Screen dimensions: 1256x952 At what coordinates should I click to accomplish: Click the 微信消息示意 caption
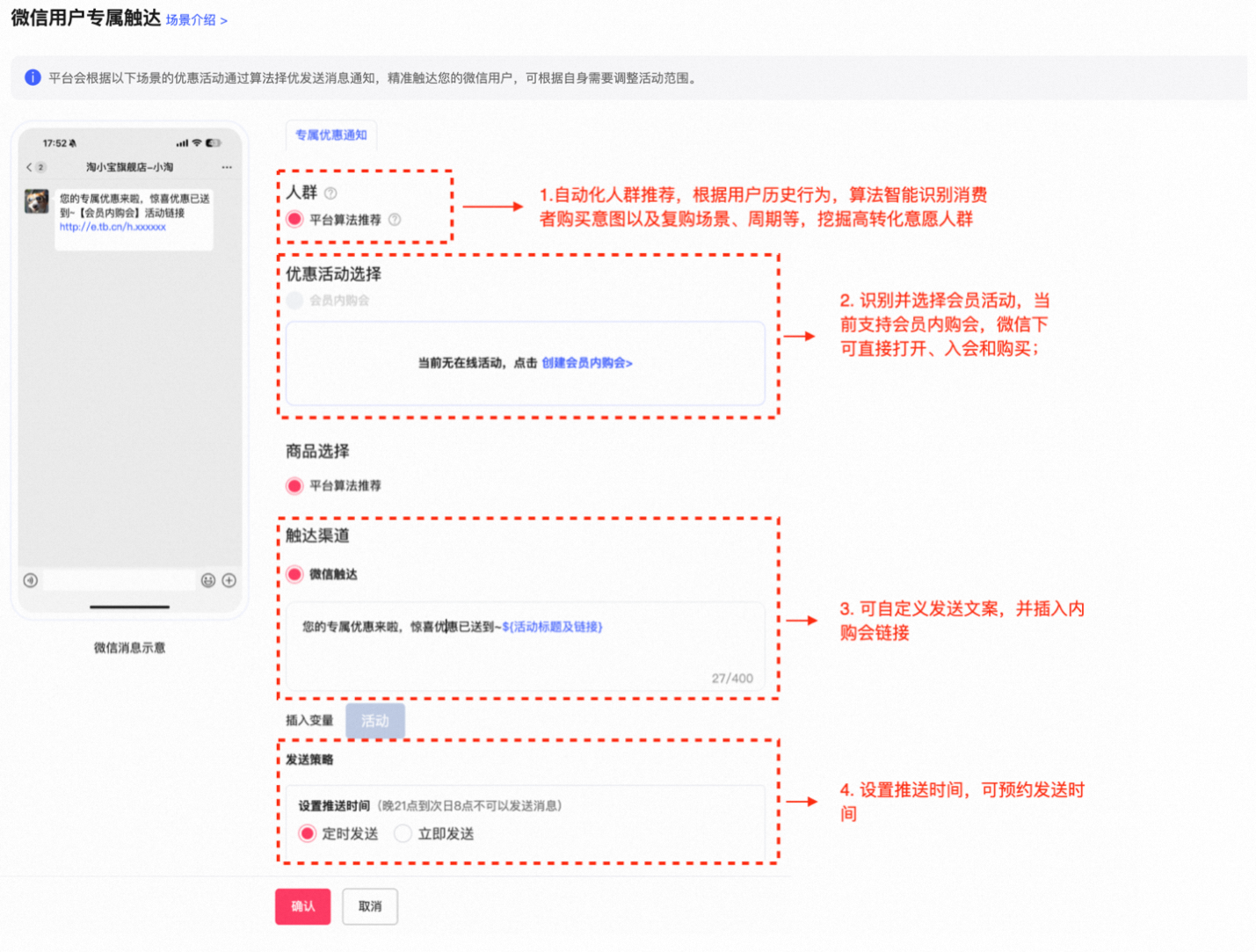[130, 648]
